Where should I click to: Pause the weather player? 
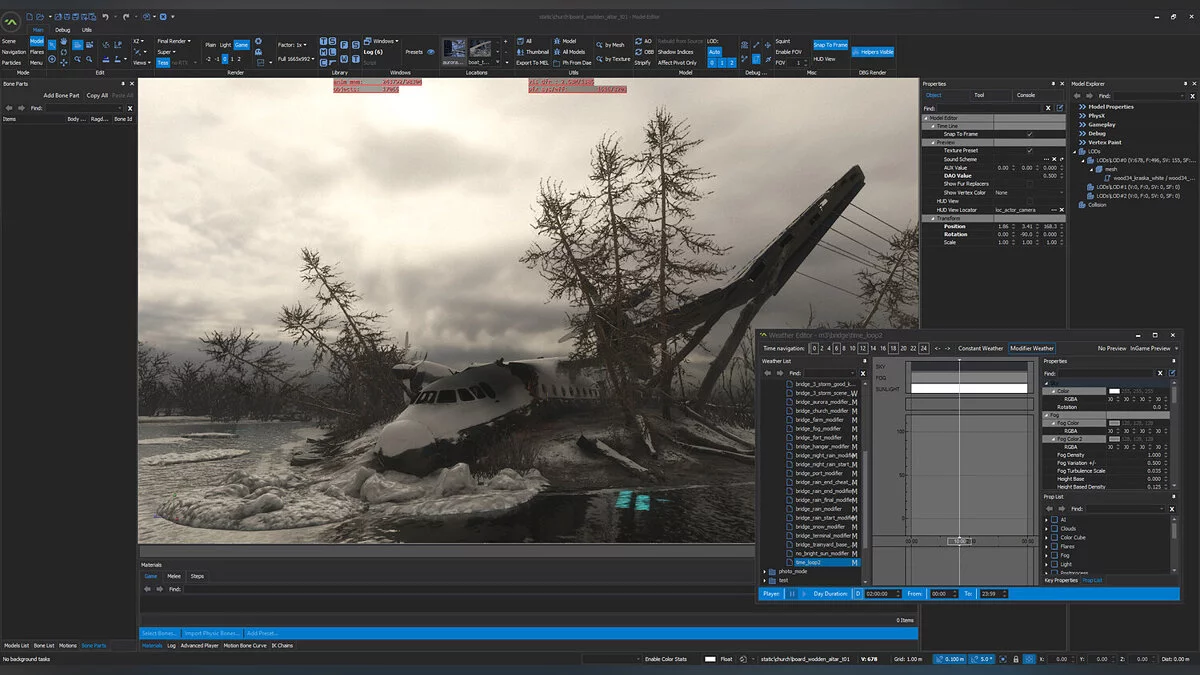coord(792,594)
